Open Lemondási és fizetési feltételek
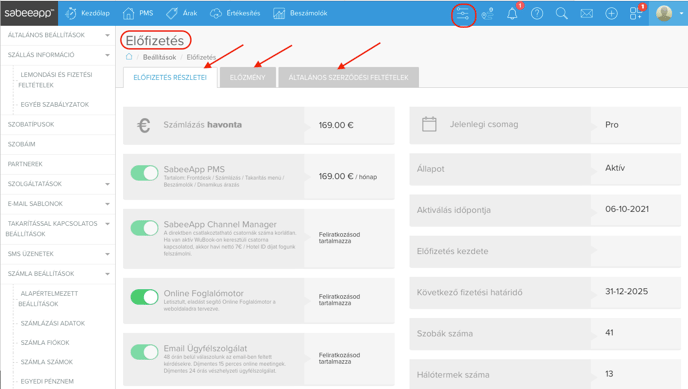The width and height of the screenshot is (688, 389). (x=55, y=80)
